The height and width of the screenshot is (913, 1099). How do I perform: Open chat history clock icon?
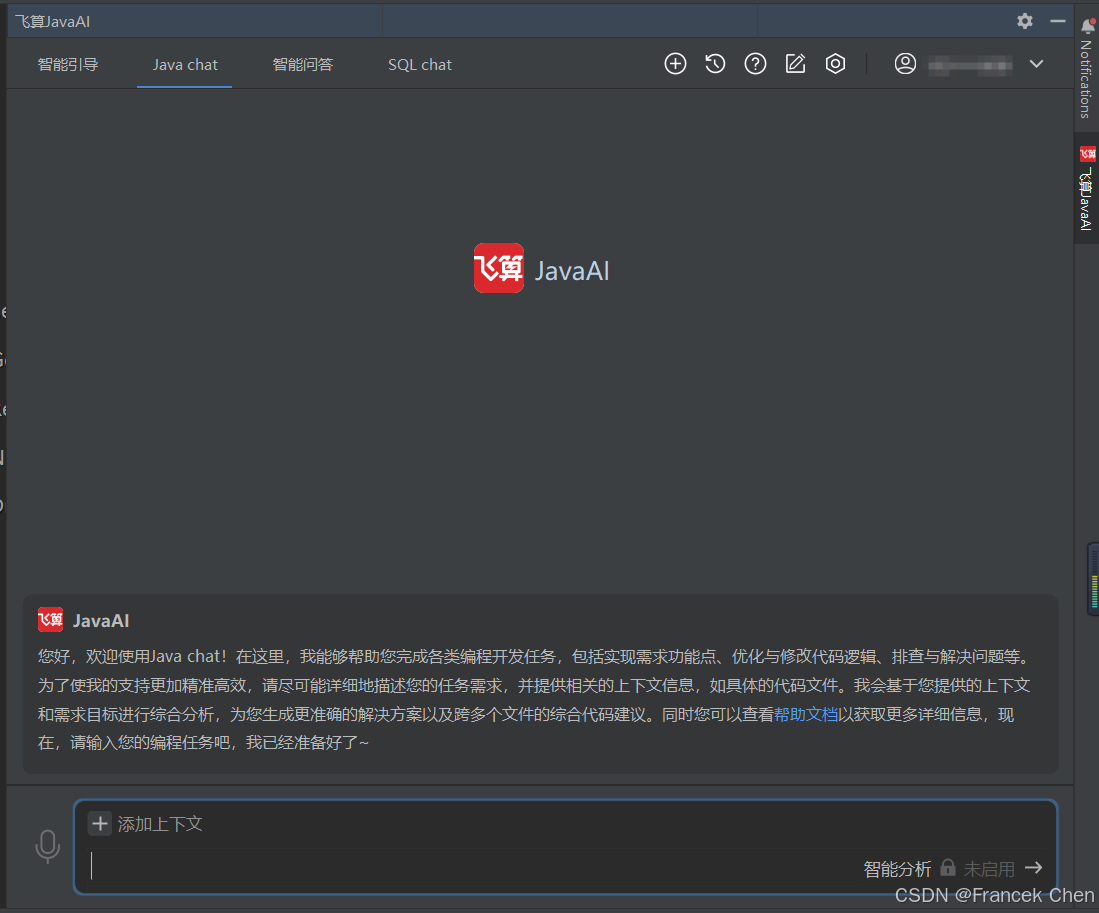pyautogui.click(x=715, y=64)
